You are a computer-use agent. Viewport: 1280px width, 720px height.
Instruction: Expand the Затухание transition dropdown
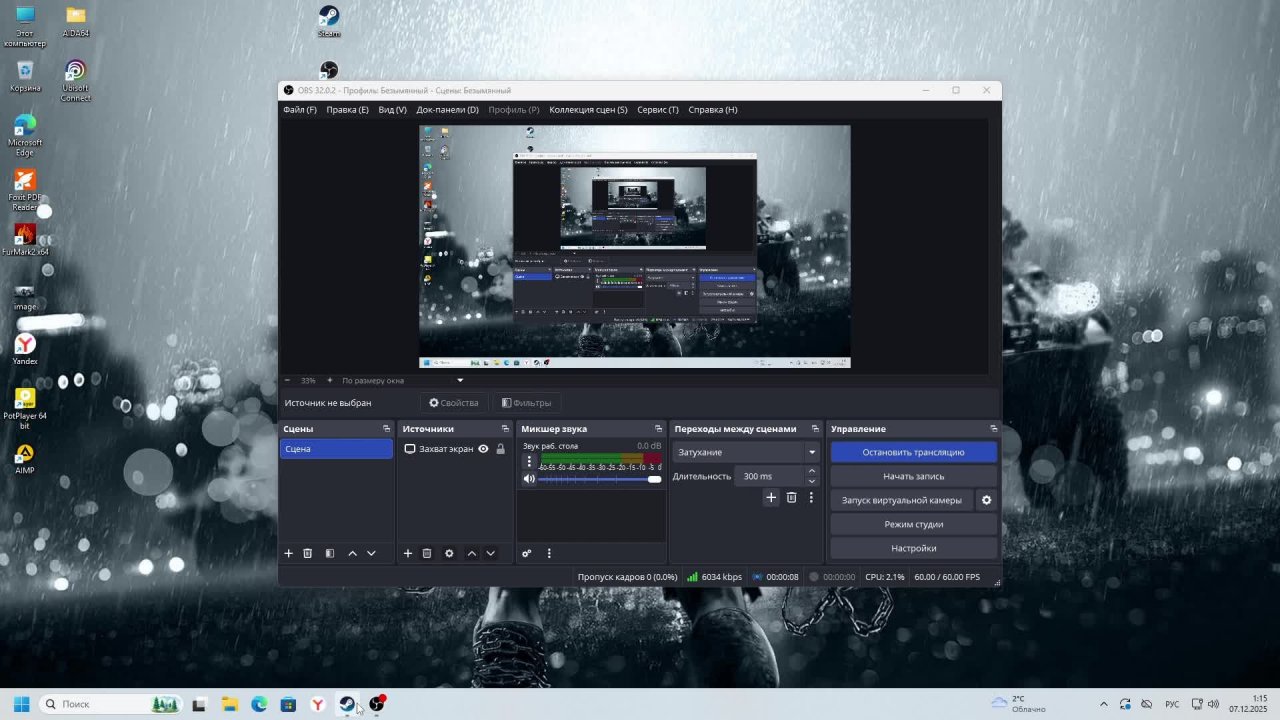click(x=811, y=452)
